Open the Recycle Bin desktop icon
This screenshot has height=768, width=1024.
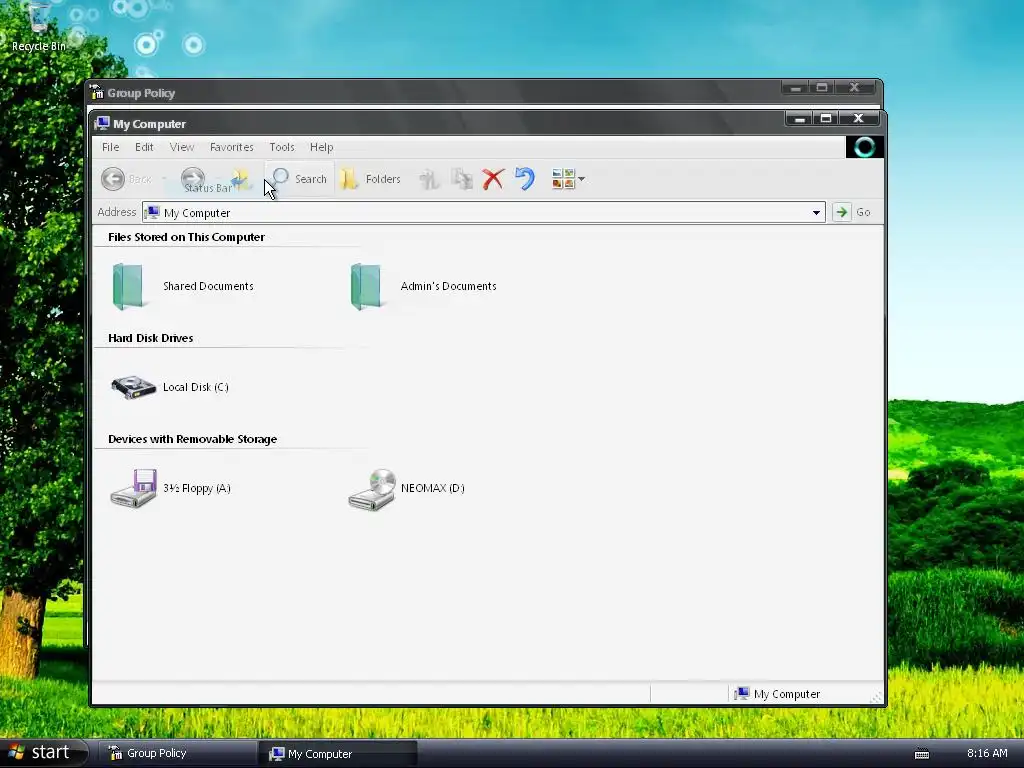coord(39,26)
